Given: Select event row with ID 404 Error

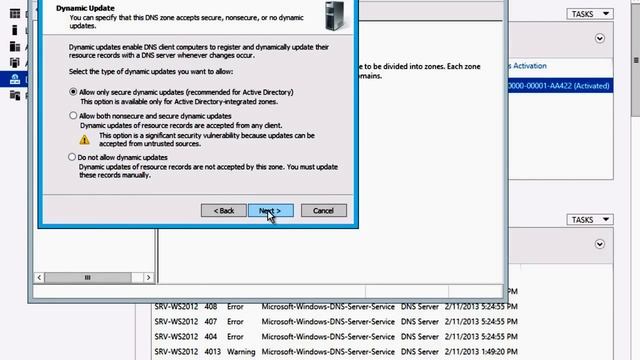Looking at the screenshot, I should (336, 337).
